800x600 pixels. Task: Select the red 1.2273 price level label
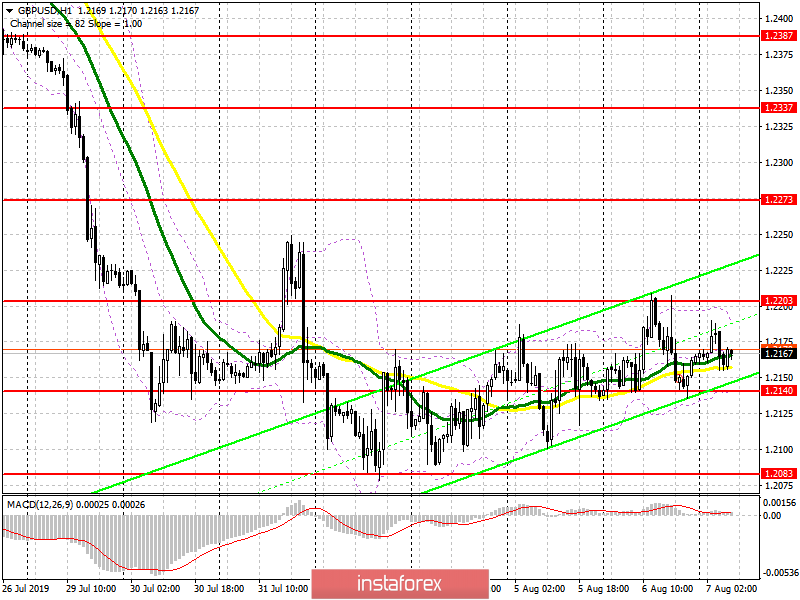(778, 200)
